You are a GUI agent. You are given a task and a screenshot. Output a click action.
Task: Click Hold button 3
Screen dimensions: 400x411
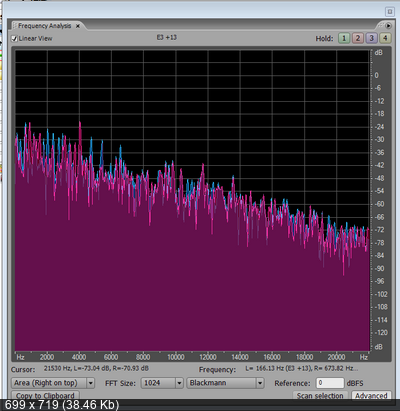pyautogui.click(x=371, y=38)
